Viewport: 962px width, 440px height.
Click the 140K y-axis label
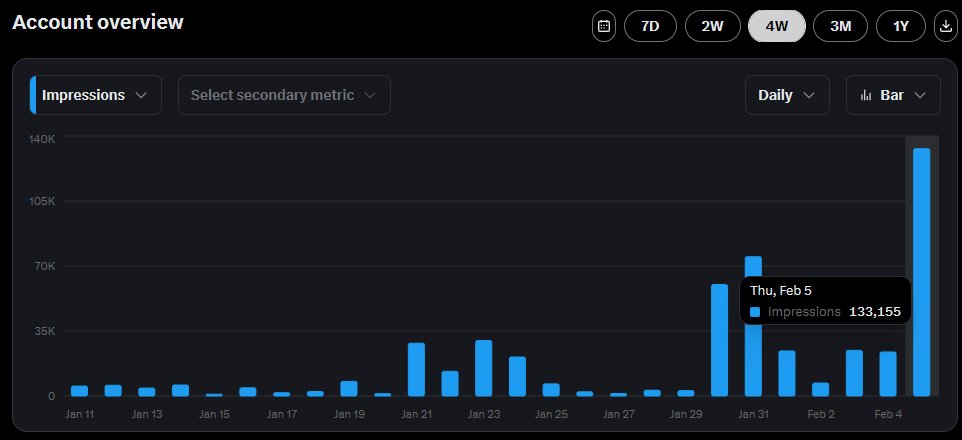click(x=42, y=139)
